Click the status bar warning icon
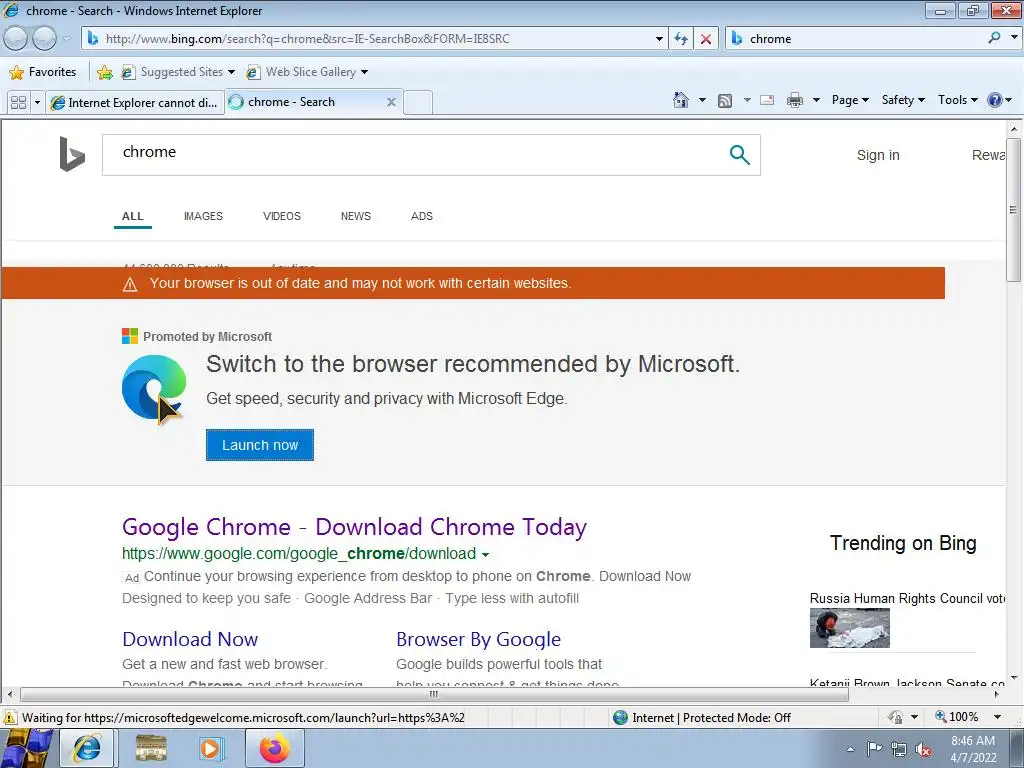The height and width of the screenshot is (768, 1024). pyautogui.click(x=10, y=717)
